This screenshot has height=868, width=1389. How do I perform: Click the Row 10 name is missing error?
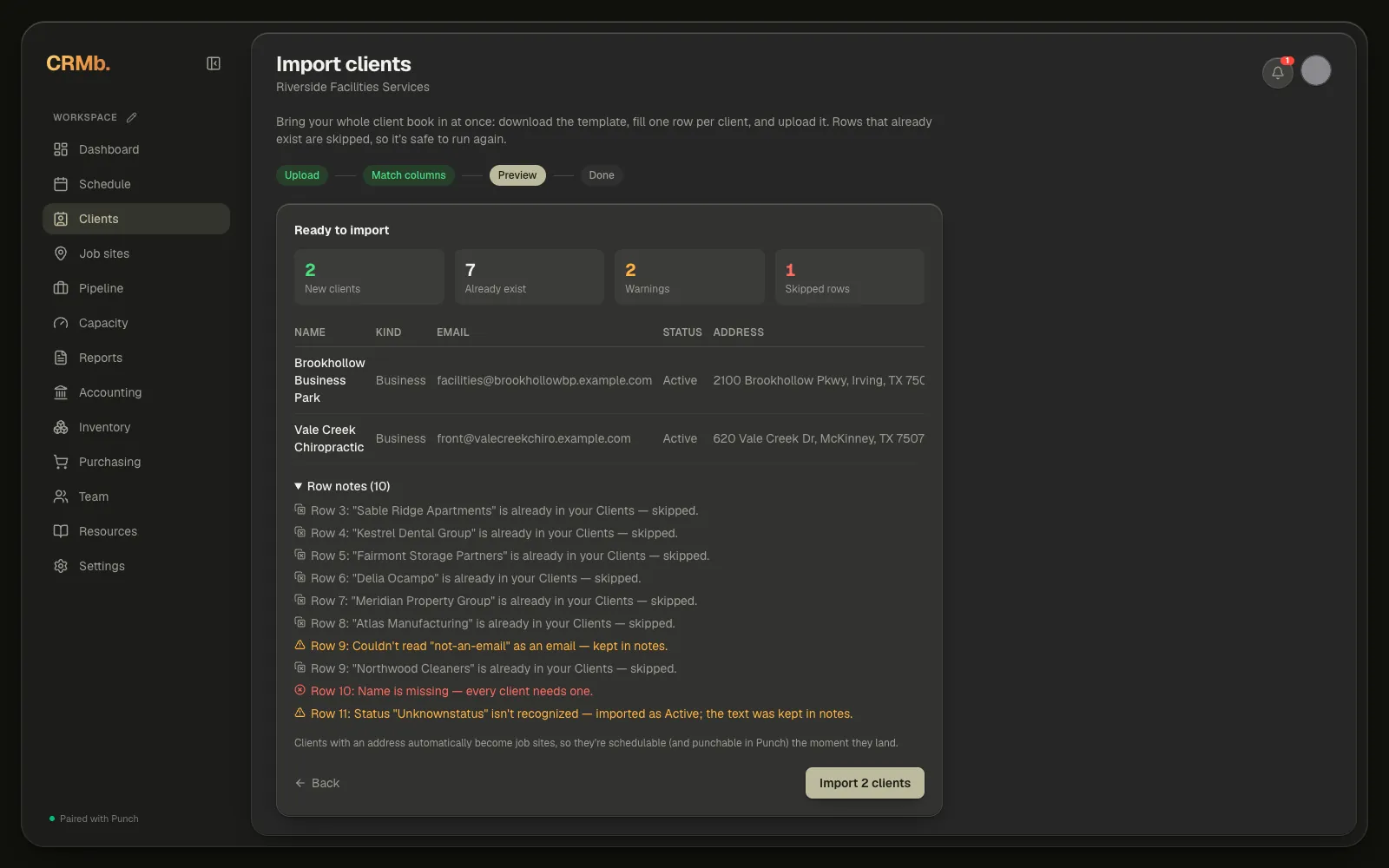(x=444, y=691)
